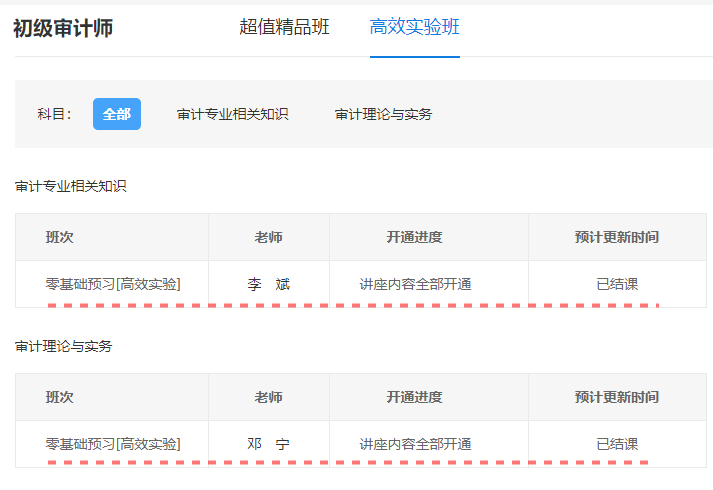Click 讲座内容全部开通 in the 李斌 row
This screenshot has height=490, width=713.
click(415, 284)
